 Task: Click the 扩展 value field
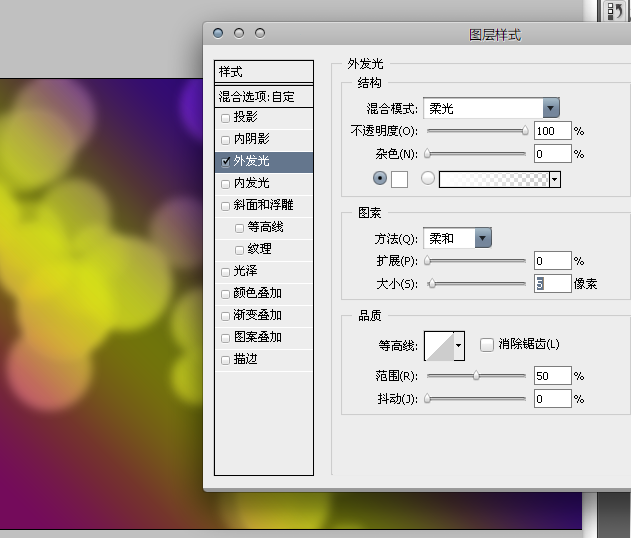click(x=553, y=261)
